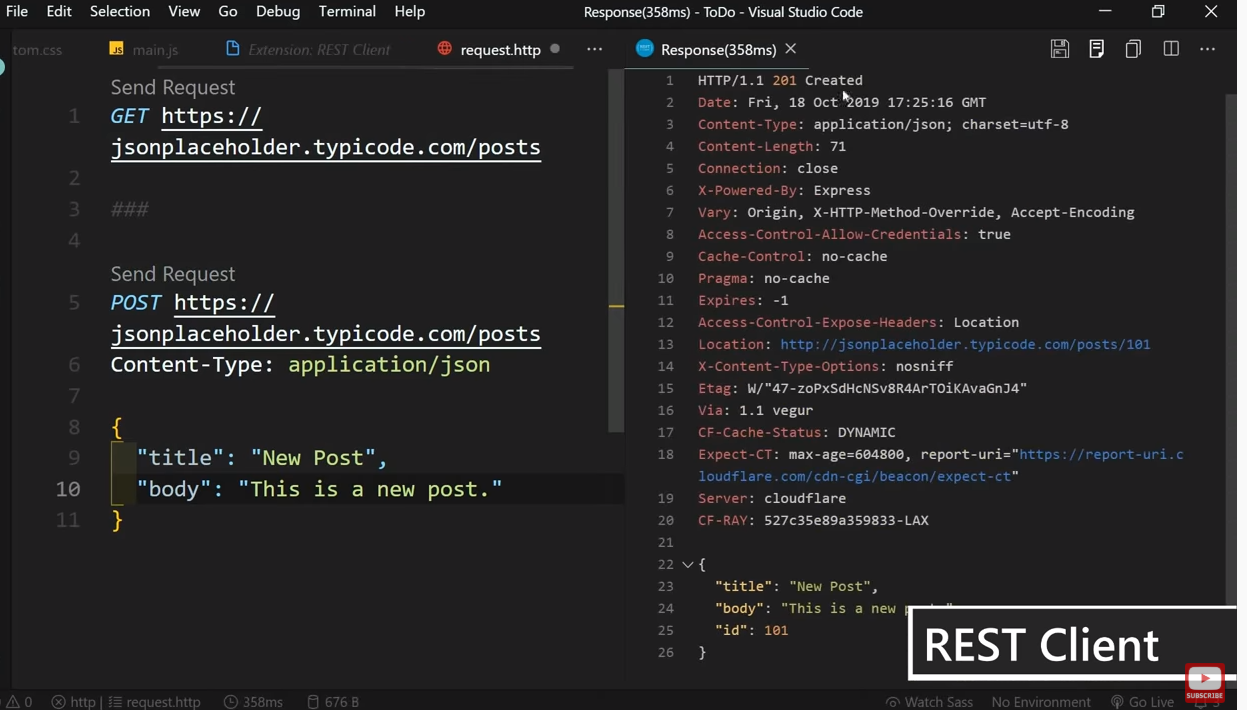The image size is (1247, 710).
Task: Open the File menu
Action: pyautogui.click(x=17, y=12)
